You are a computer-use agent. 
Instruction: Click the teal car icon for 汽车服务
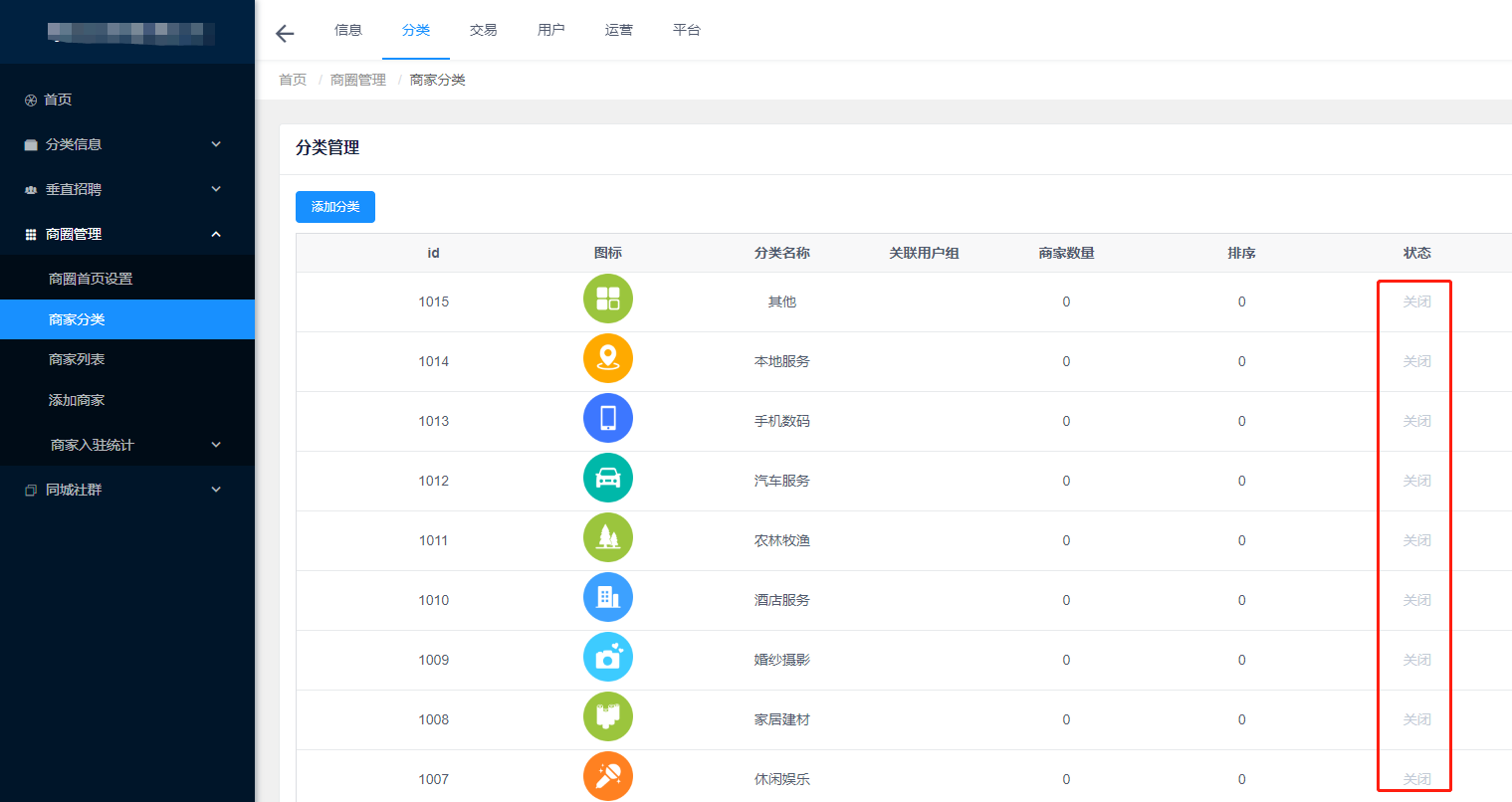point(608,478)
